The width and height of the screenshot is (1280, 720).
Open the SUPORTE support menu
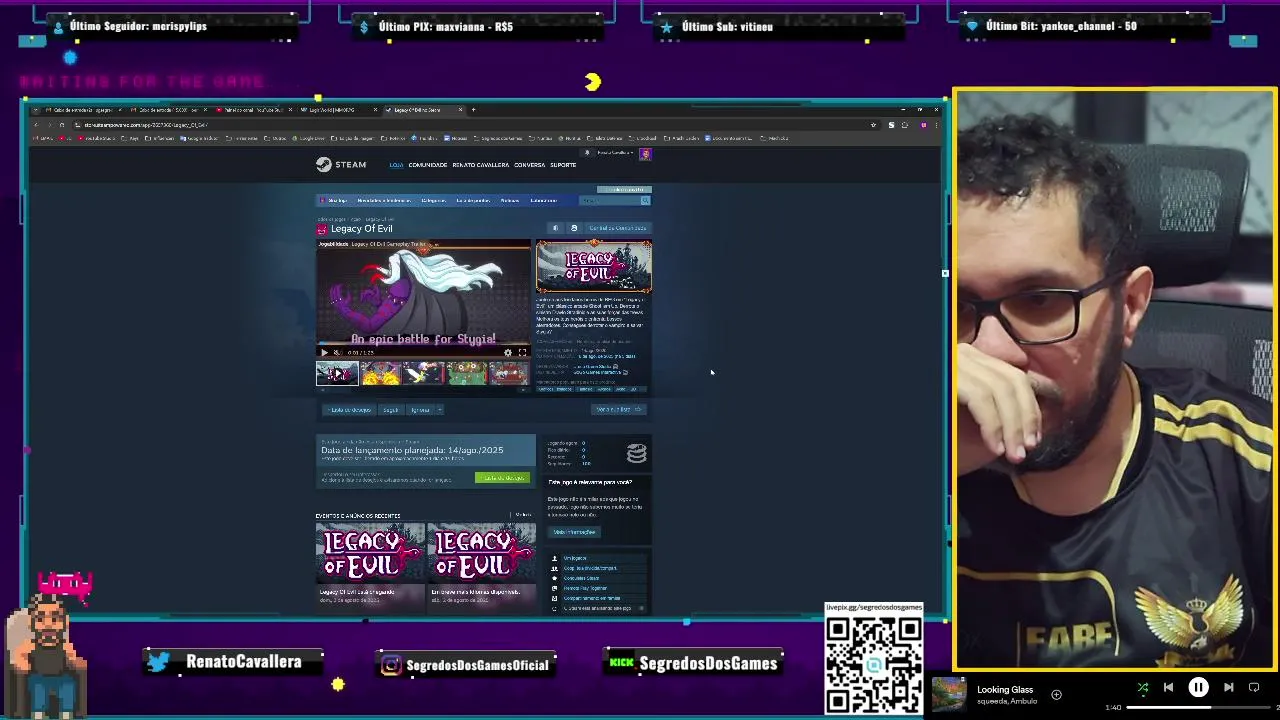pos(563,165)
